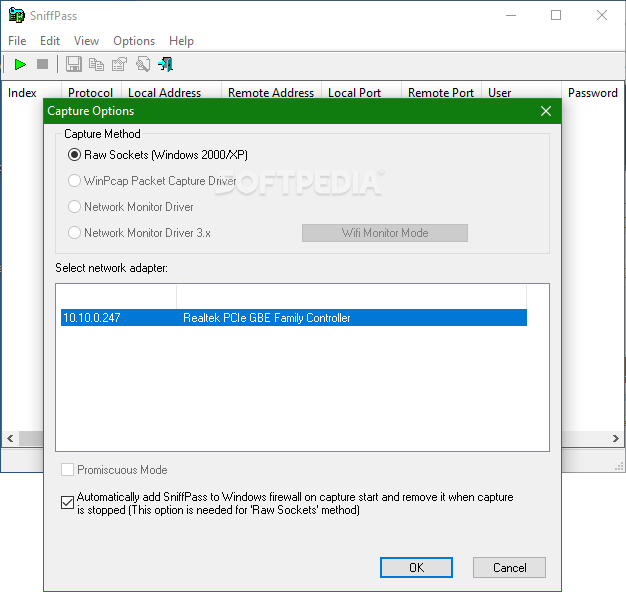626x592 pixels.
Task: Click Realtek PCIe GBE Family Controller entry
Action: pyautogui.click(x=267, y=318)
